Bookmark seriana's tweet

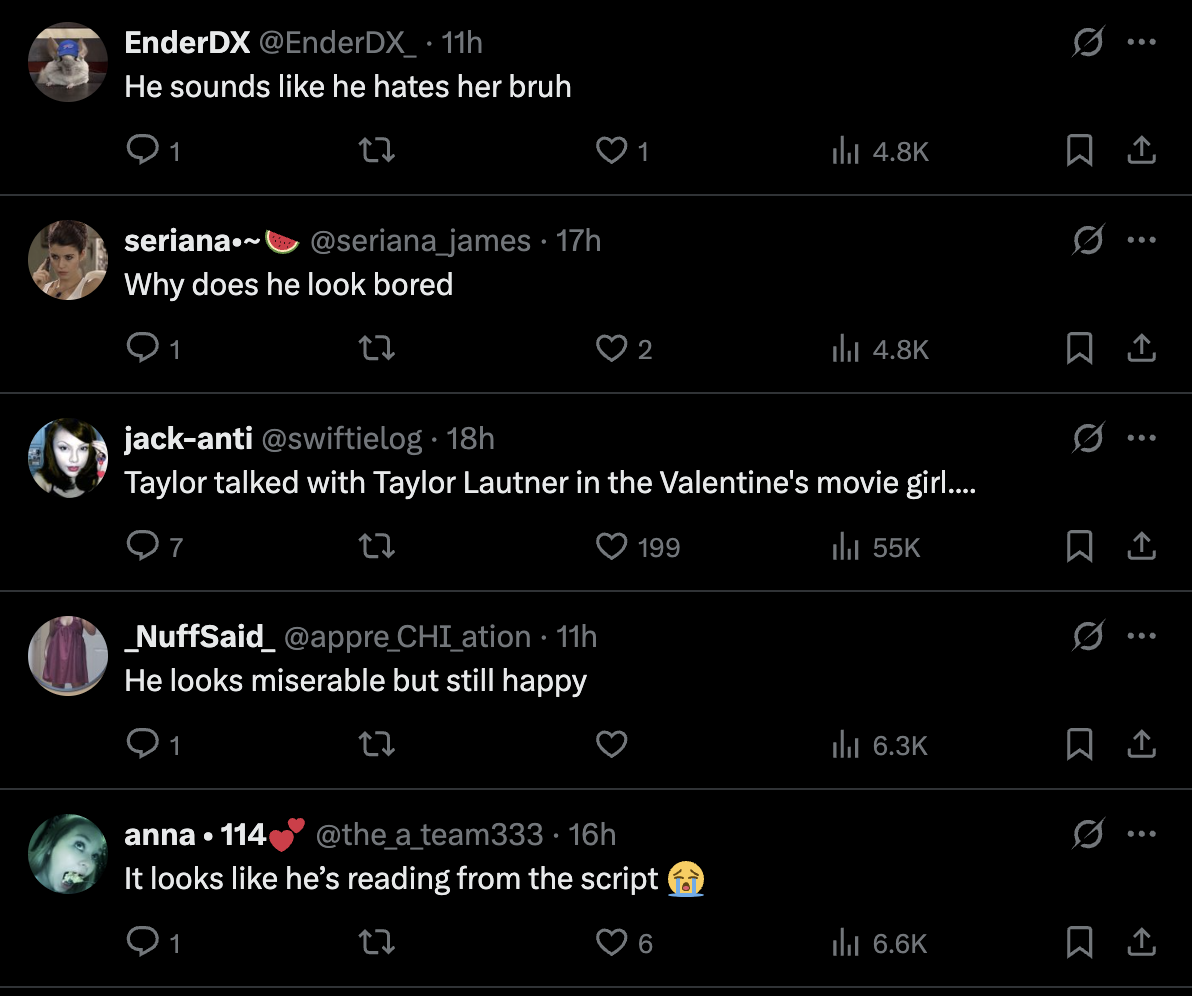coord(1079,348)
